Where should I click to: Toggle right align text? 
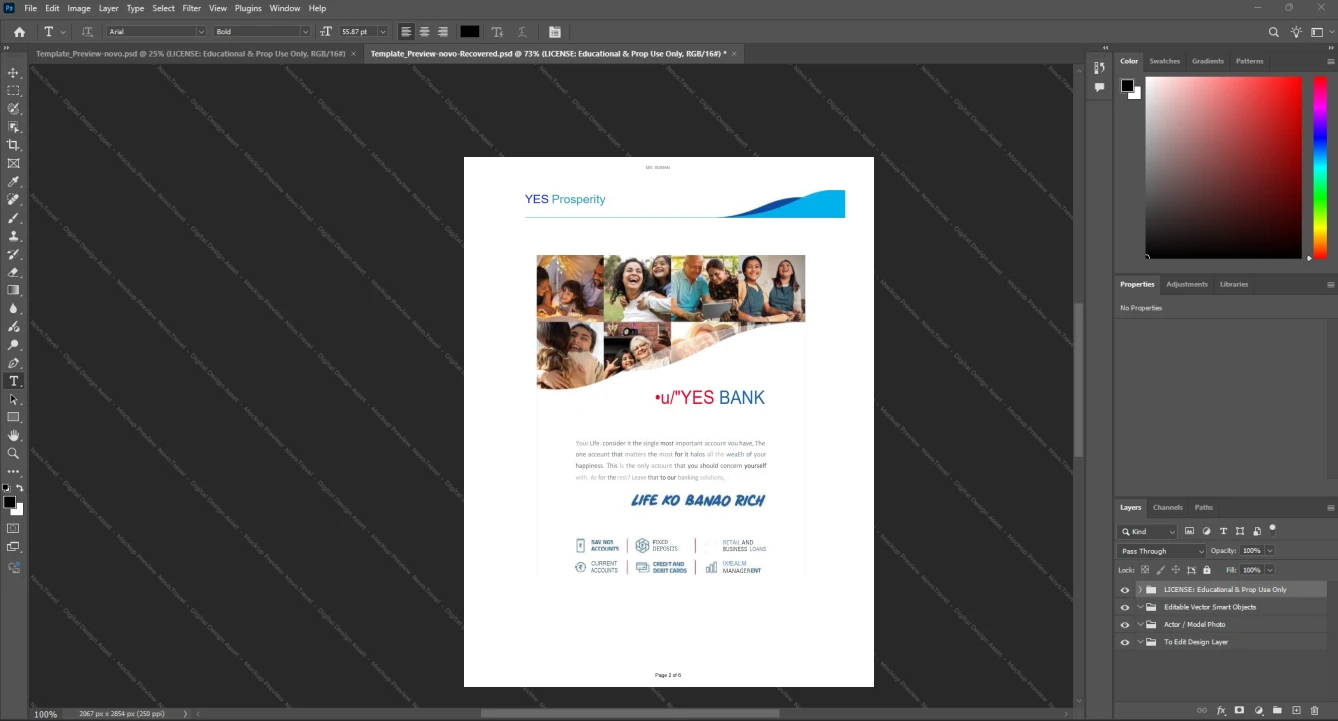[x=442, y=32]
